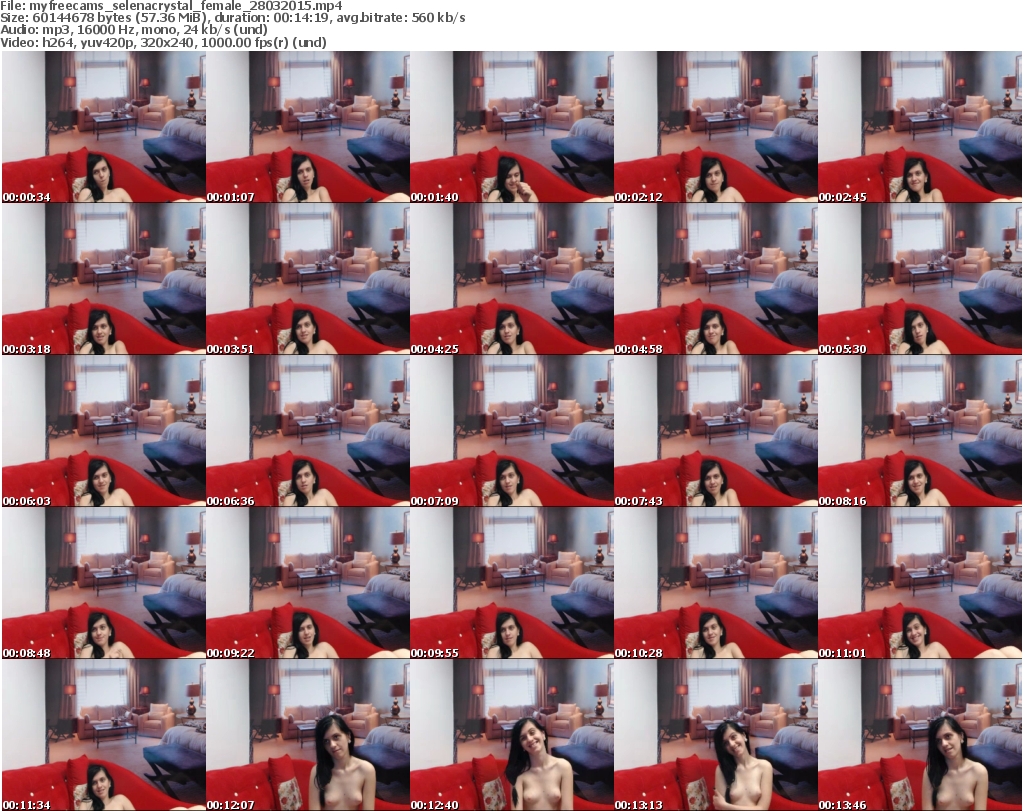Pick the thumbnail stamped 00:06:36
The height and width of the screenshot is (811, 1024).
coord(308,432)
